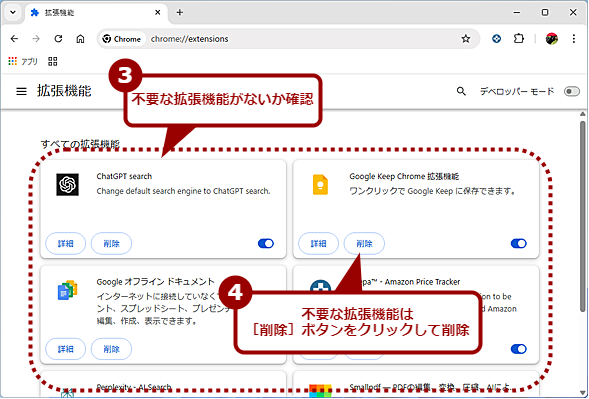Screen dimensions: 589x399
Task: Open the Keepa extension toolbar icon
Action: [x=497, y=39]
